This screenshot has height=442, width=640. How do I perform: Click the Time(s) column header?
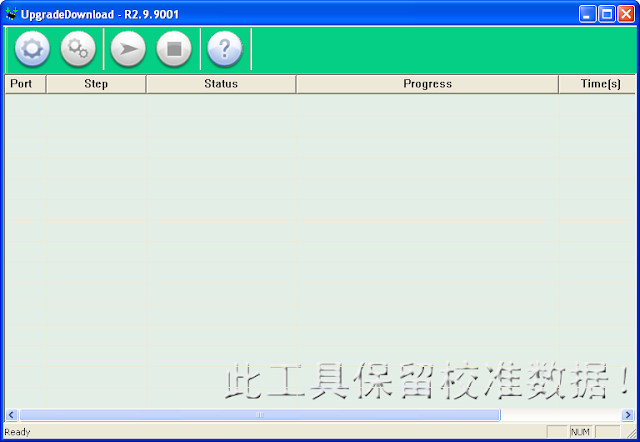[597, 84]
